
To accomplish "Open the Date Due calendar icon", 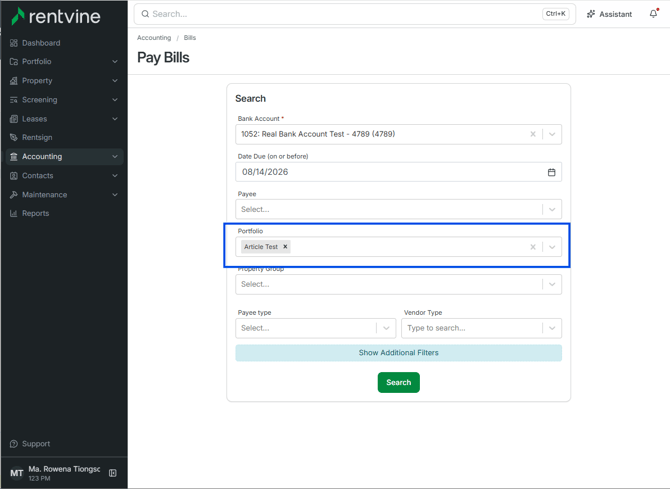I will pyautogui.click(x=552, y=172).
